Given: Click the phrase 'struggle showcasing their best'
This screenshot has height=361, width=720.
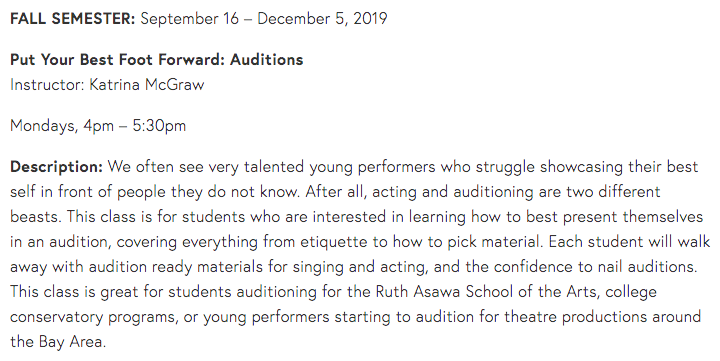Looking at the screenshot, I should tap(587, 167).
